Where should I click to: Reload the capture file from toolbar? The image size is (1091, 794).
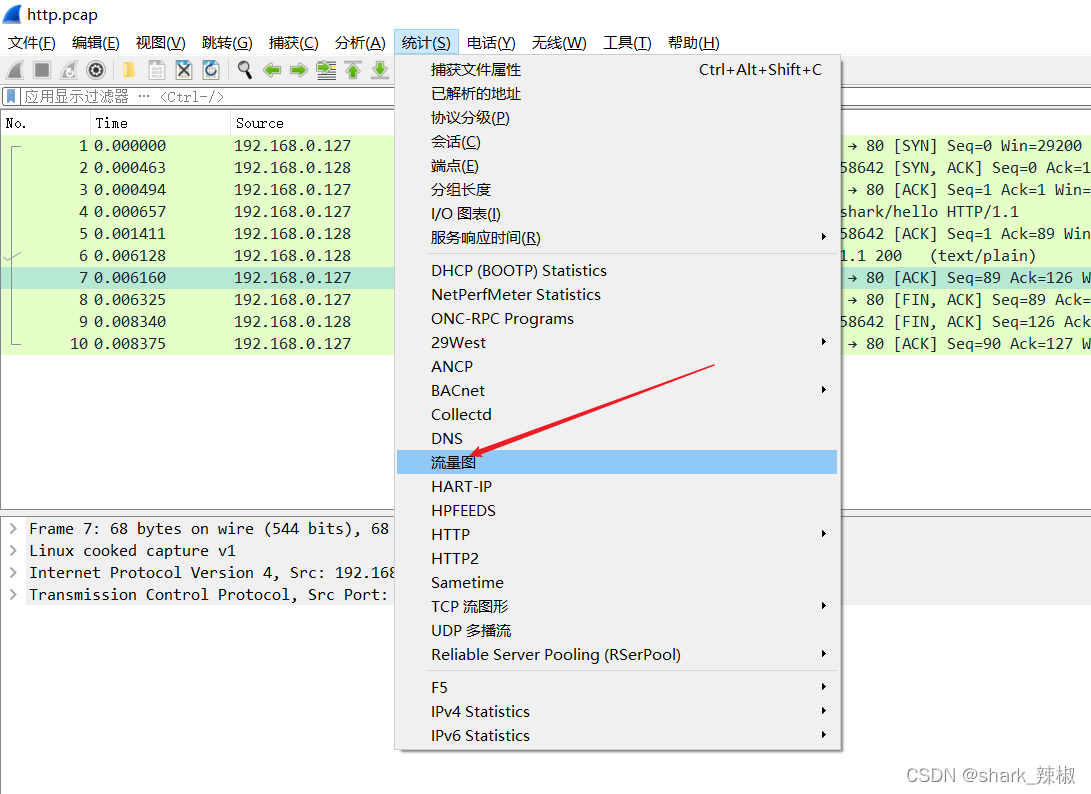coord(211,70)
